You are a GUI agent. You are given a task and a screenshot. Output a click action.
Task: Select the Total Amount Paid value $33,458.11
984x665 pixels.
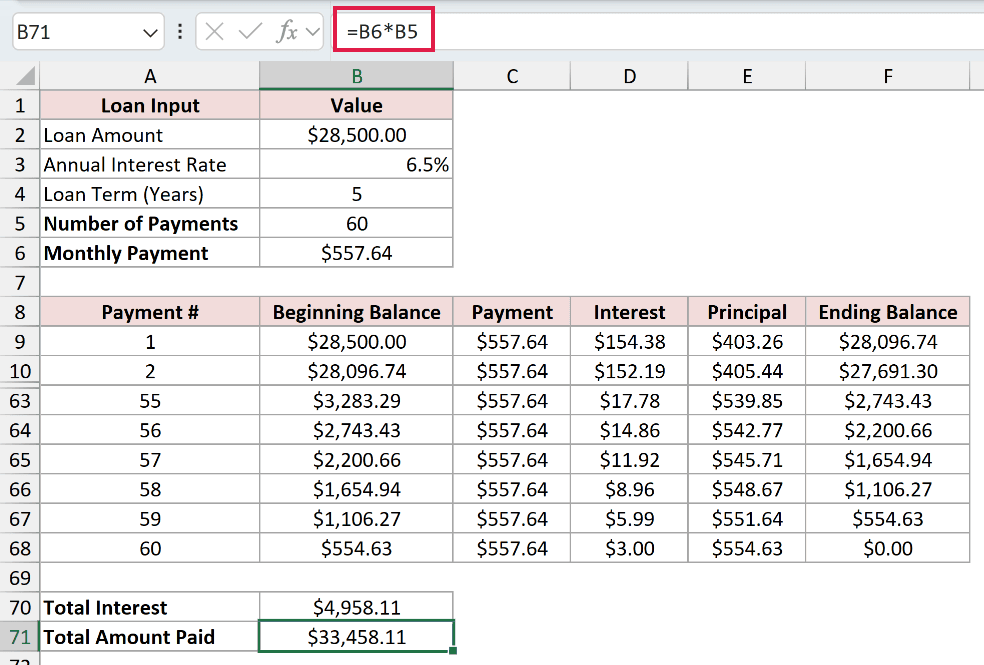[356, 637]
